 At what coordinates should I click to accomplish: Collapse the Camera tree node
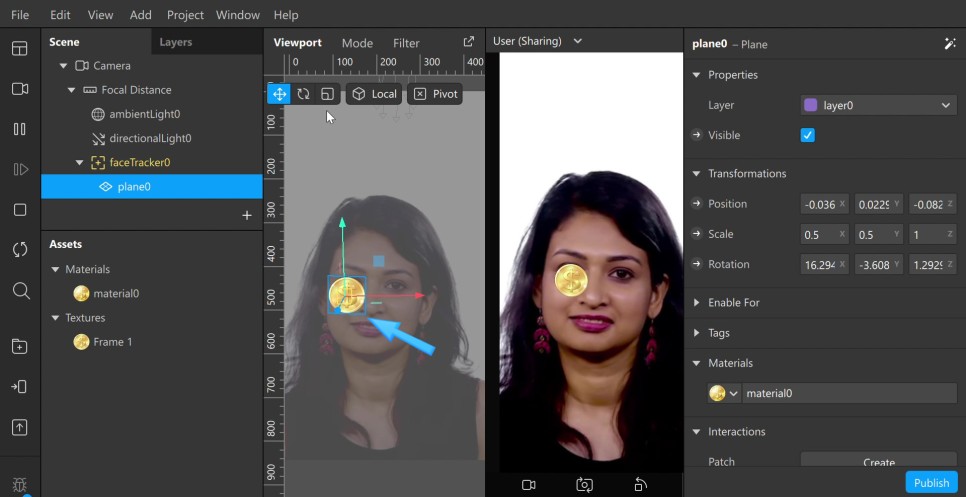tap(63, 66)
